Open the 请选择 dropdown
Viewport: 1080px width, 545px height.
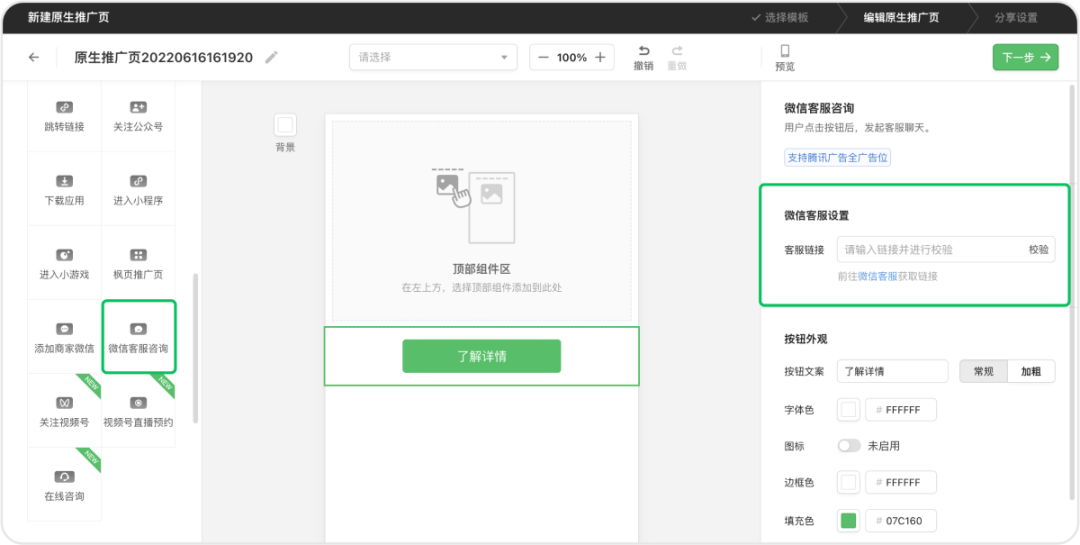(x=433, y=57)
